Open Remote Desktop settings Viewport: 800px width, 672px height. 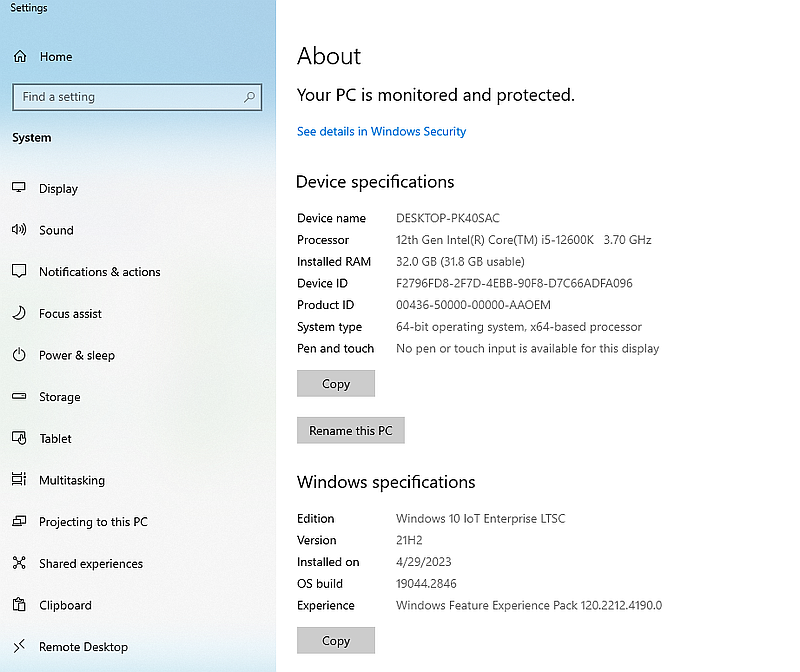click(83, 647)
